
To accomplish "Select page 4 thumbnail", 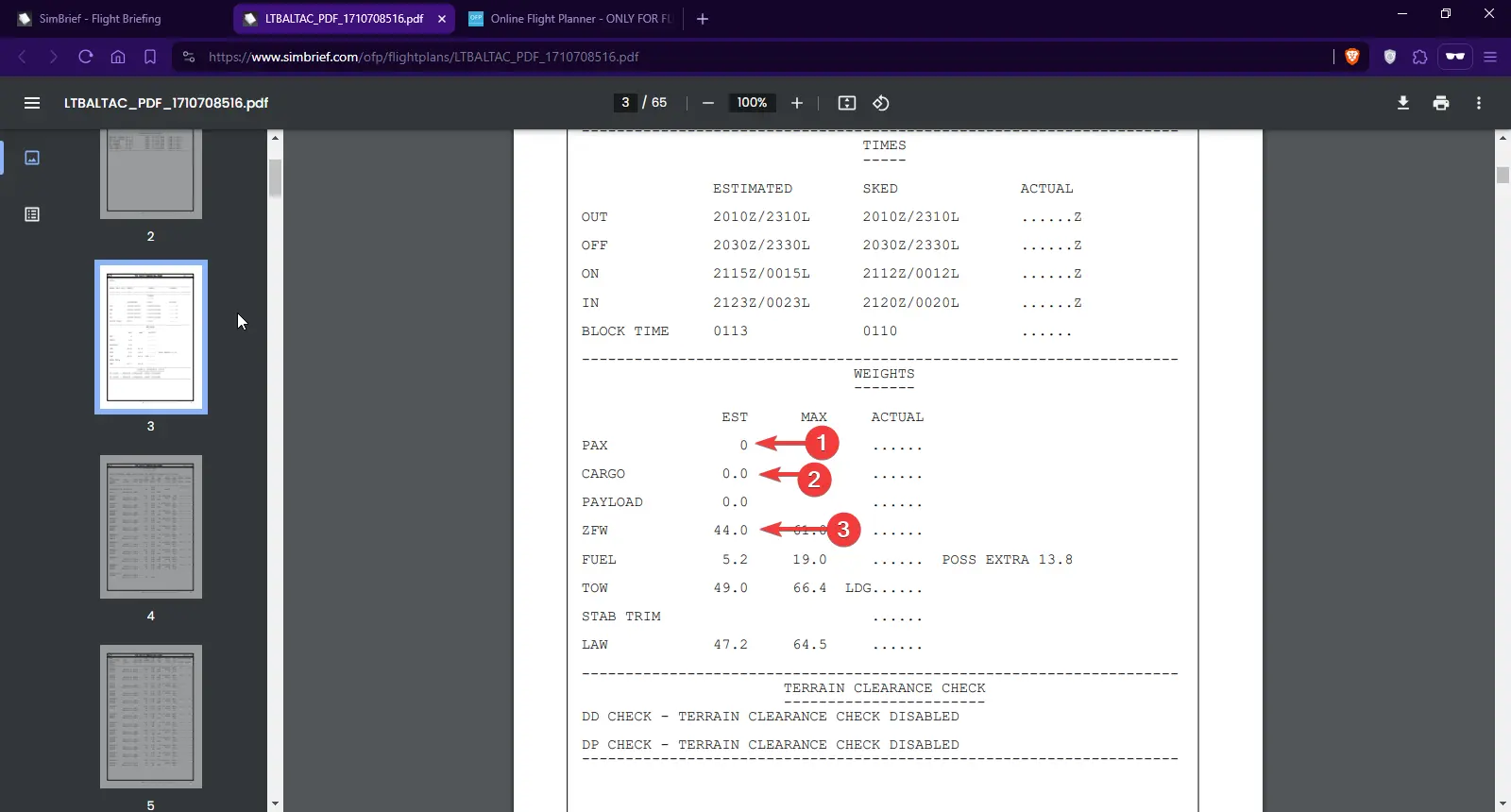I will (x=151, y=527).
